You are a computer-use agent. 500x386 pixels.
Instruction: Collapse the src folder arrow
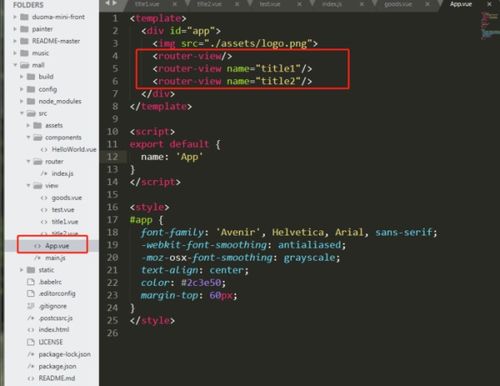[x=22, y=113]
